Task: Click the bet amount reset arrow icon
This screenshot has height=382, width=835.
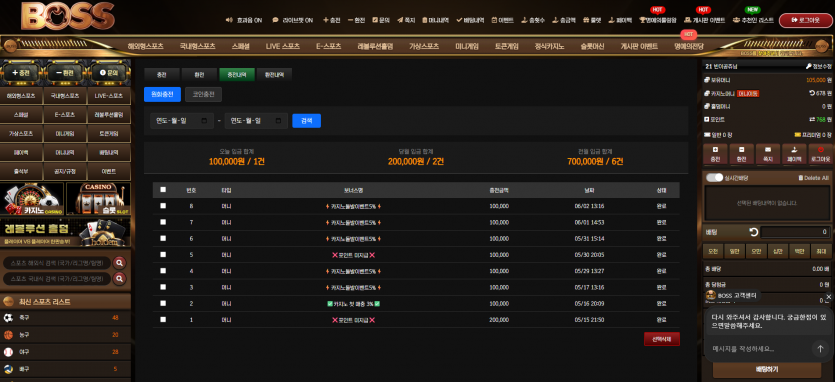Action: tap(754, 232)
